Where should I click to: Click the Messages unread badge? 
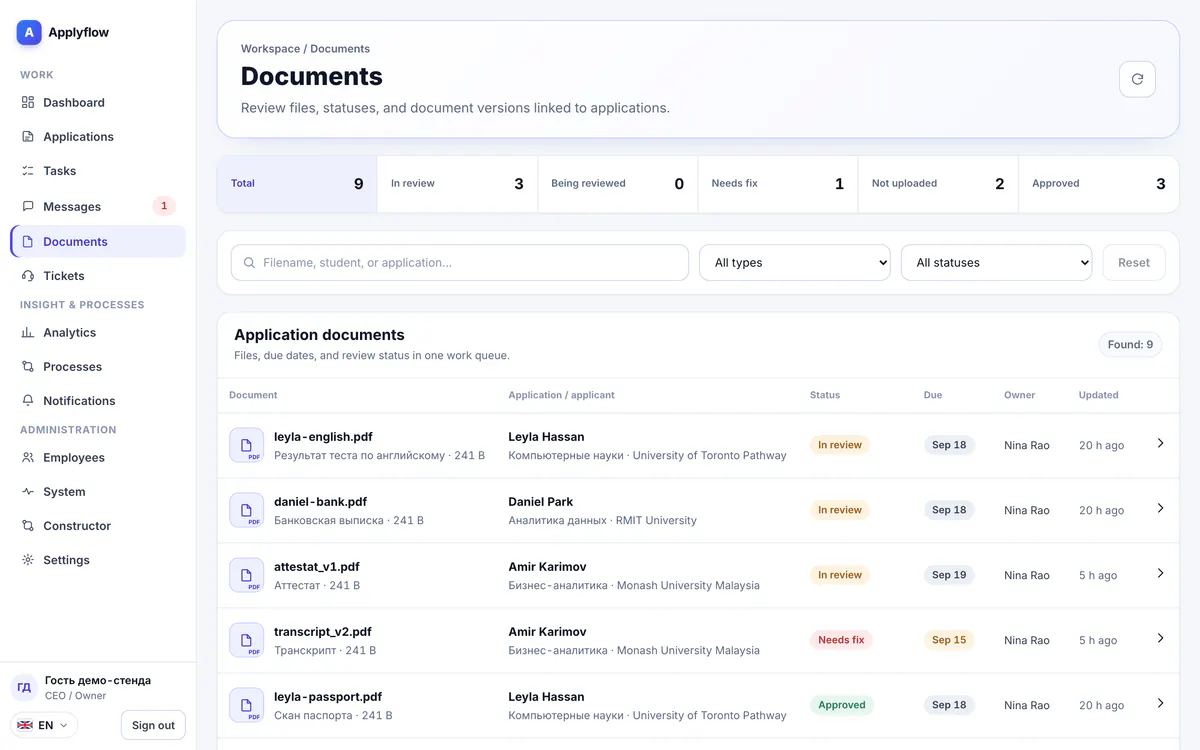pos(164,206)
